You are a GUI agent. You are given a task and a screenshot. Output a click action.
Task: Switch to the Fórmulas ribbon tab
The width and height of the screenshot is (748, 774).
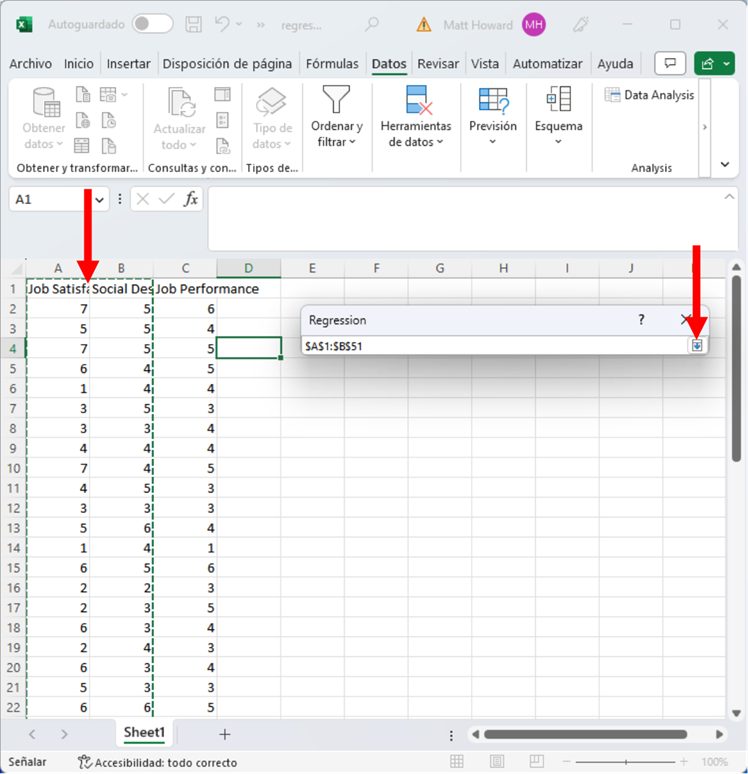point(333,64)
